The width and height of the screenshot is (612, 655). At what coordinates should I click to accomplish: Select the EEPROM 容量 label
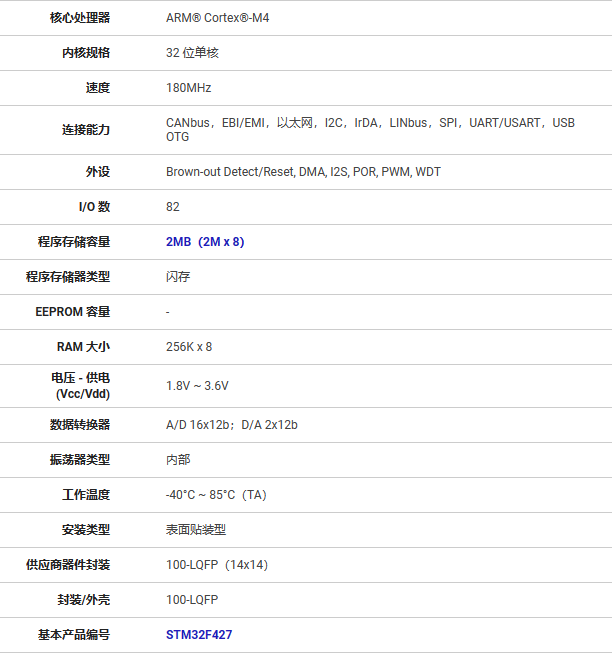(73, 312)
